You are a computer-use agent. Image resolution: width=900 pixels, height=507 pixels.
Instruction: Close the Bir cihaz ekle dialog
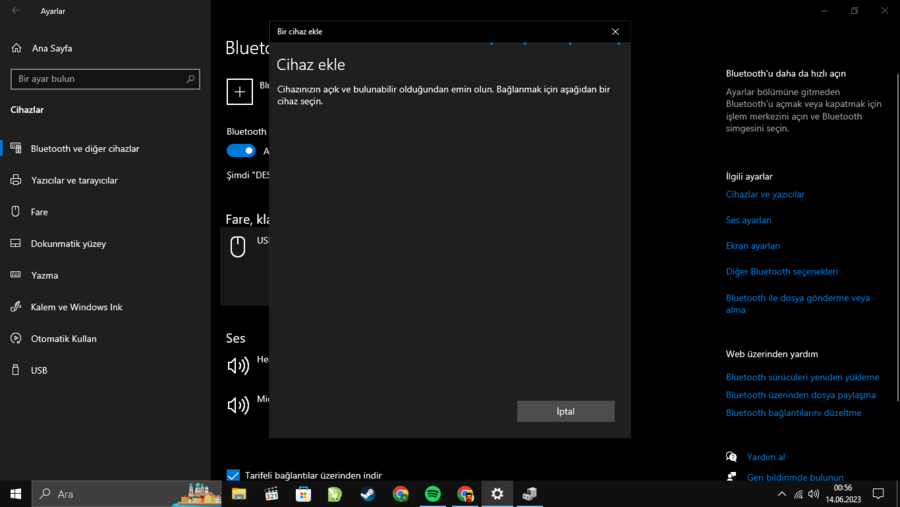[x=615, y=32]
